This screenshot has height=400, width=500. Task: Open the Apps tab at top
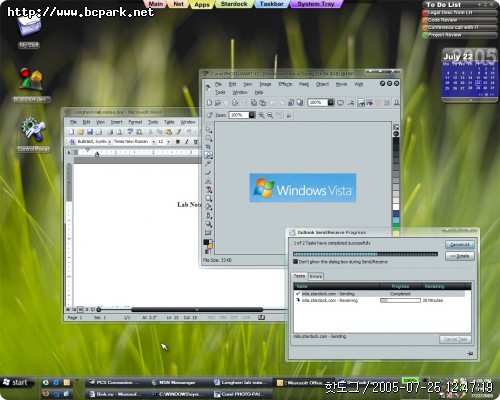tap(202, 4)
